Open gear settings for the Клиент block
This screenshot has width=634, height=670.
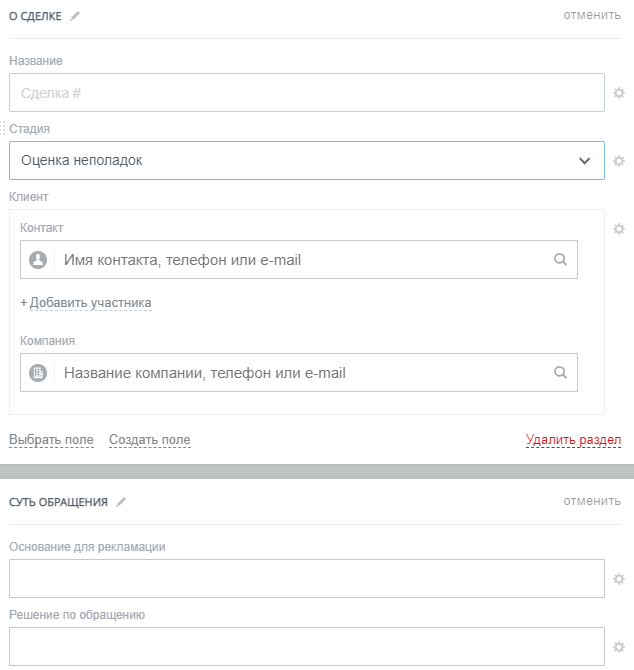pos(619,229)
